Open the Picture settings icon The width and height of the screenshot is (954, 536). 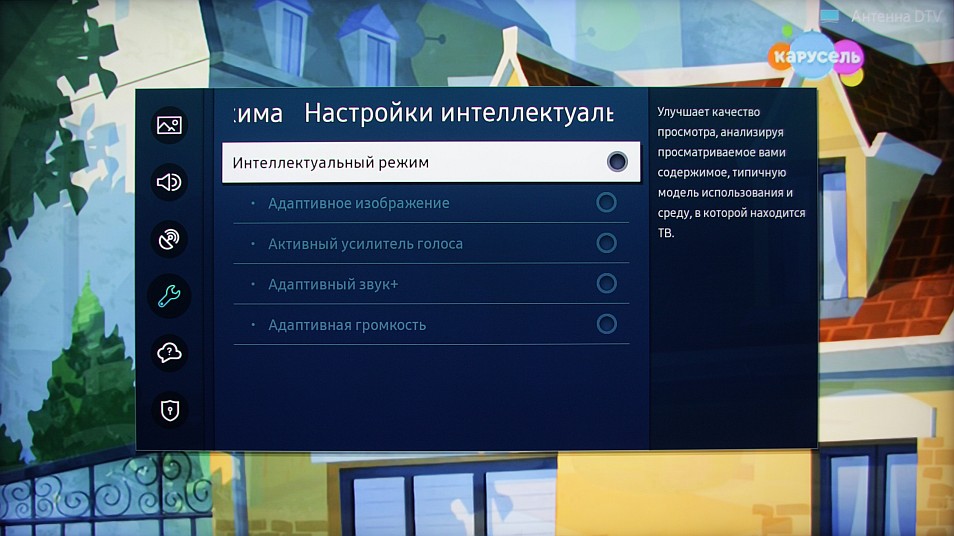[169, 125]
